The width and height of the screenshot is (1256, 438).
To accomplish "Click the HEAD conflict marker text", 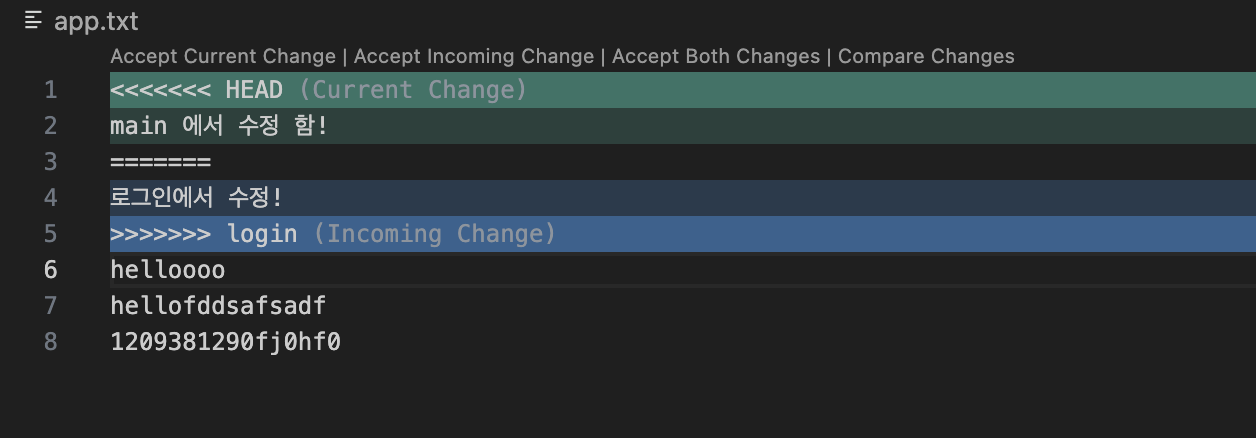I will tap(254, 90).
